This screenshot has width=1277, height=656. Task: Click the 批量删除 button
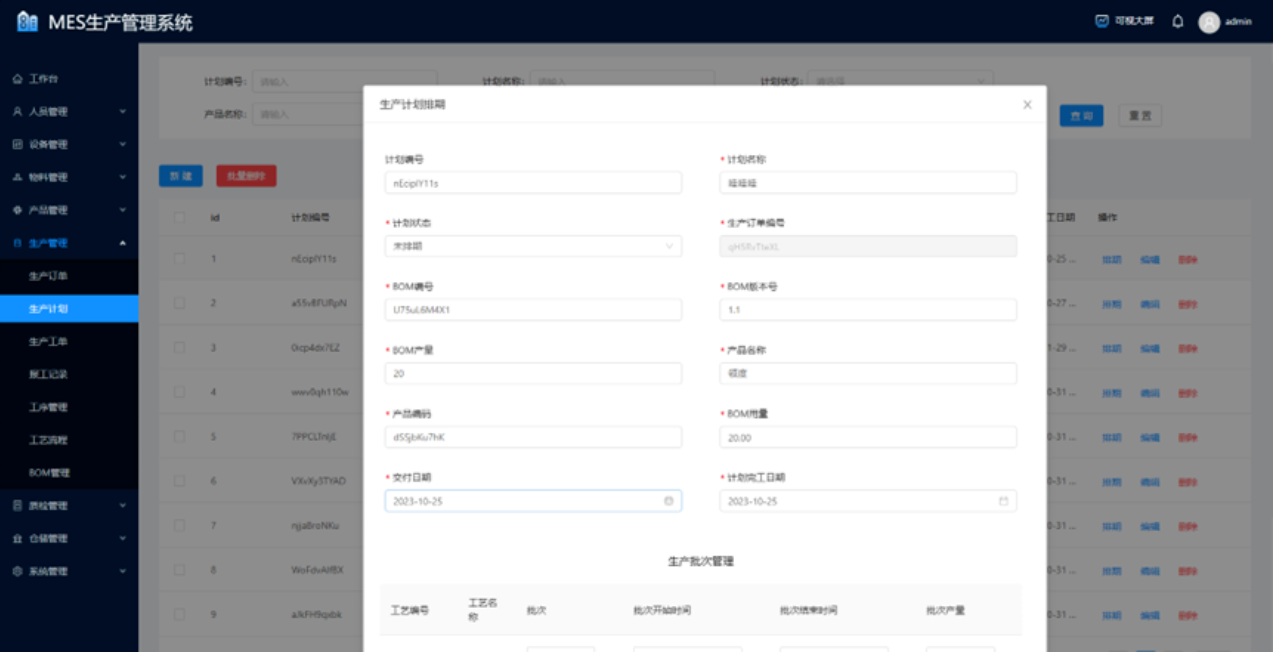(x=246, y=176)
